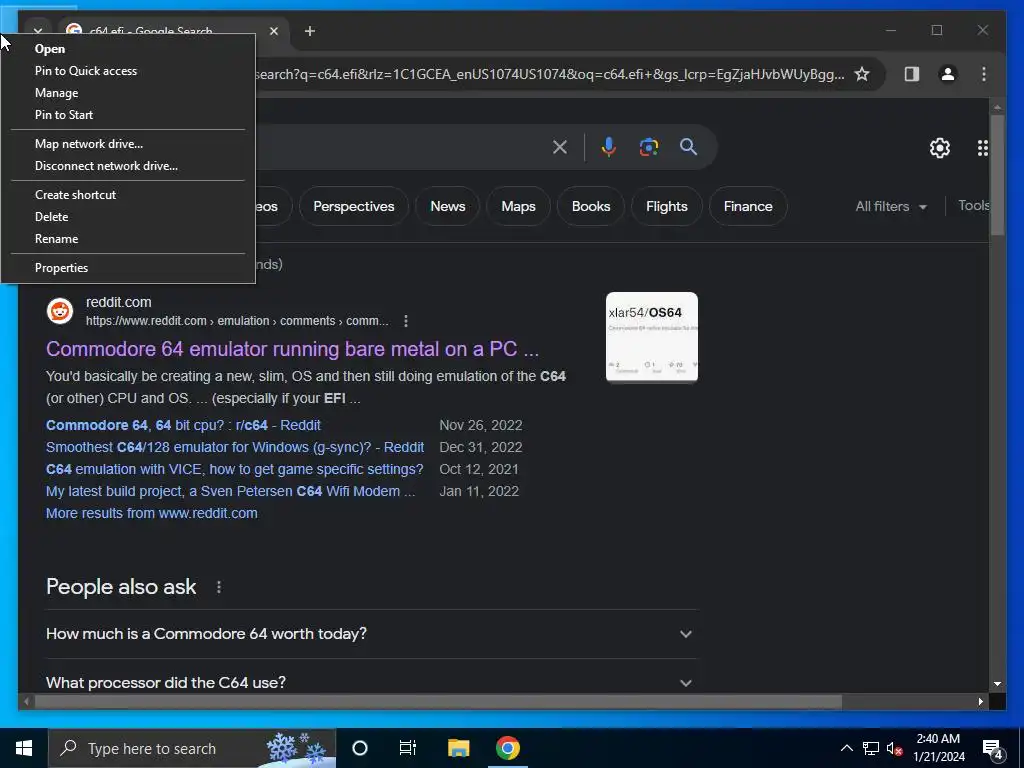The width and height of the screenshot is (1024, 768).
Task: Select the Flights filter
Action: pos(667,206)
